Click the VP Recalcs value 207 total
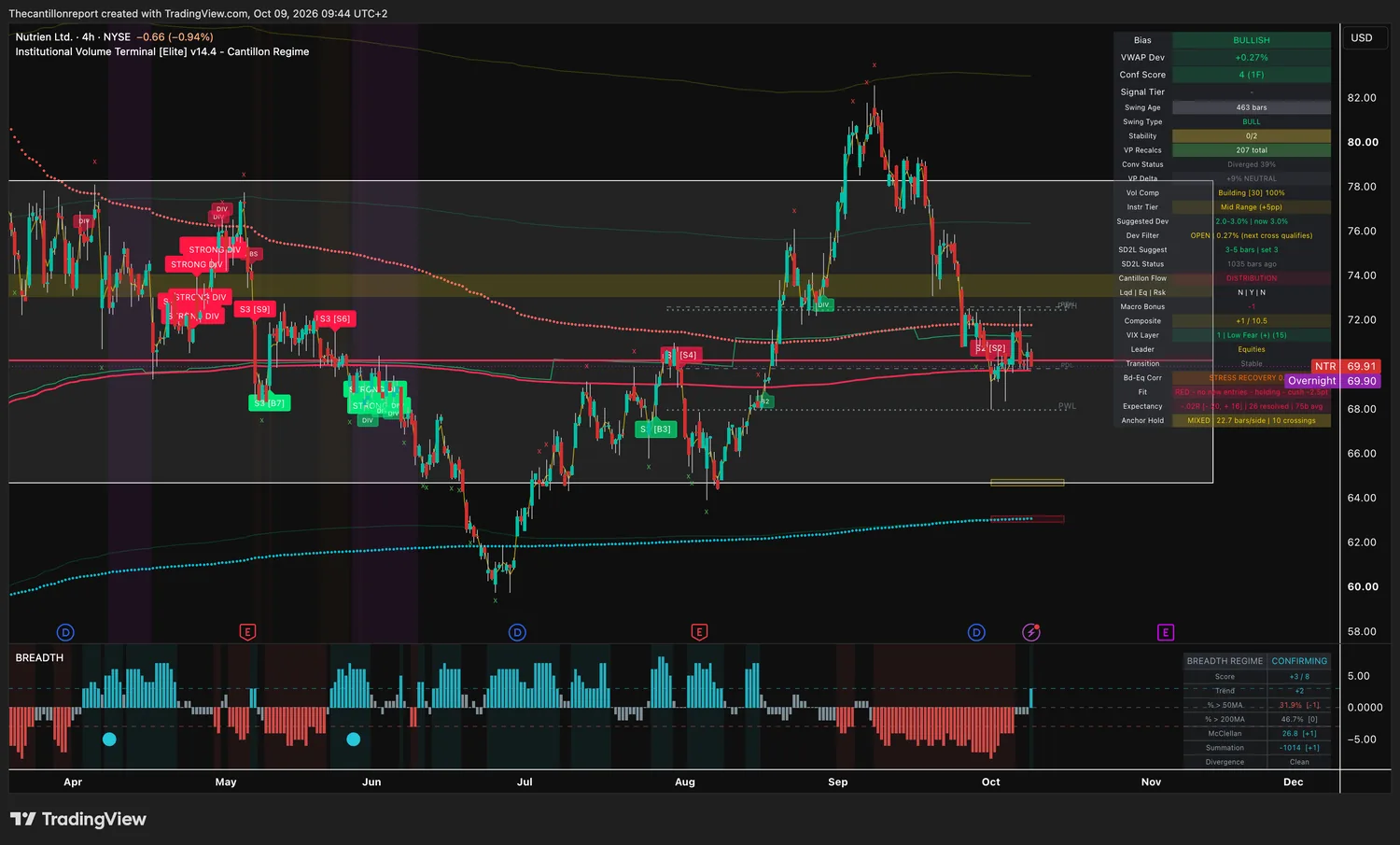 (1252, 150)
